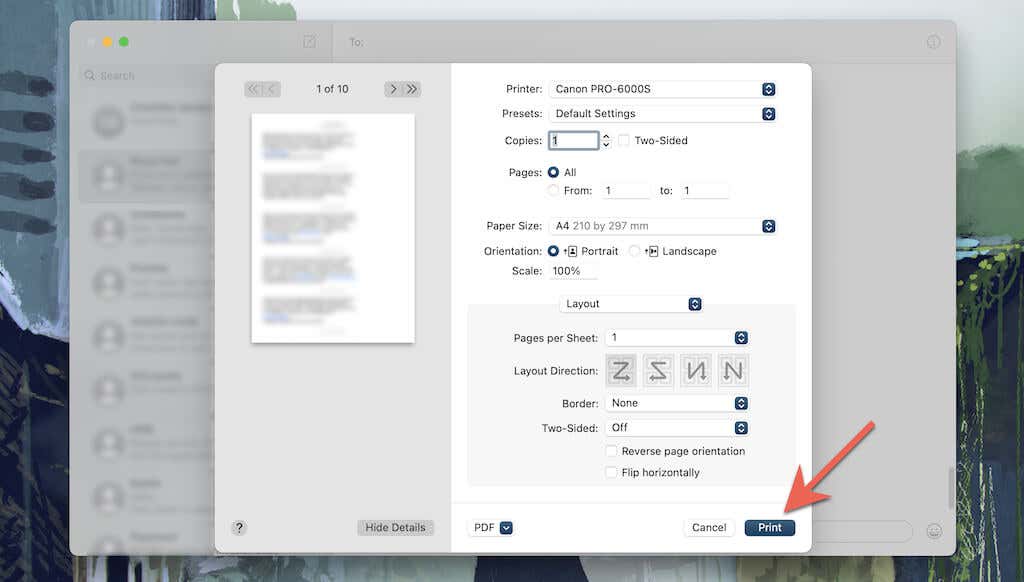Click the Hide Details button
The image size is (1024, 582).
click(395, 527)
